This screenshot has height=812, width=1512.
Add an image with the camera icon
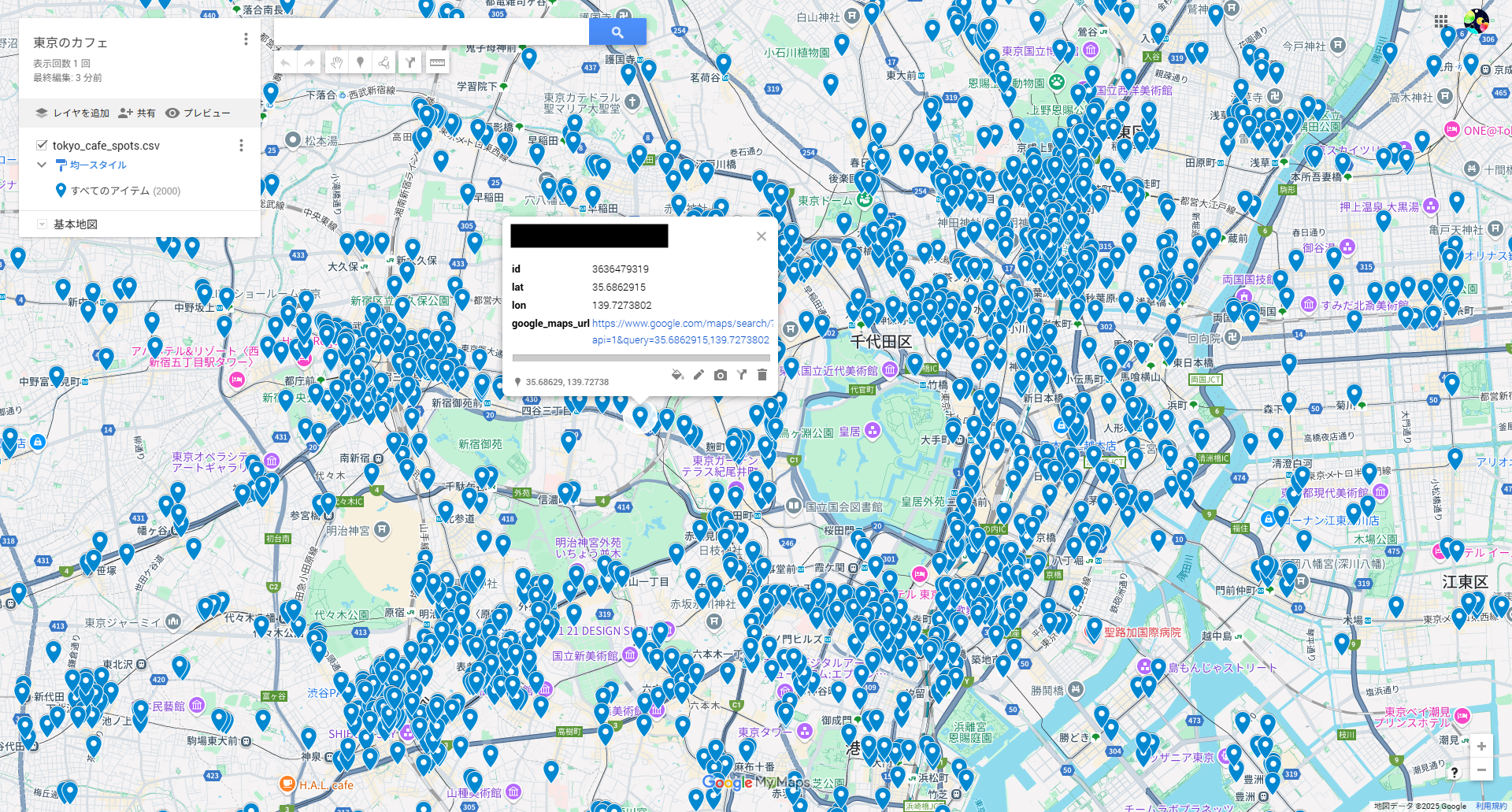pos(720,376)
